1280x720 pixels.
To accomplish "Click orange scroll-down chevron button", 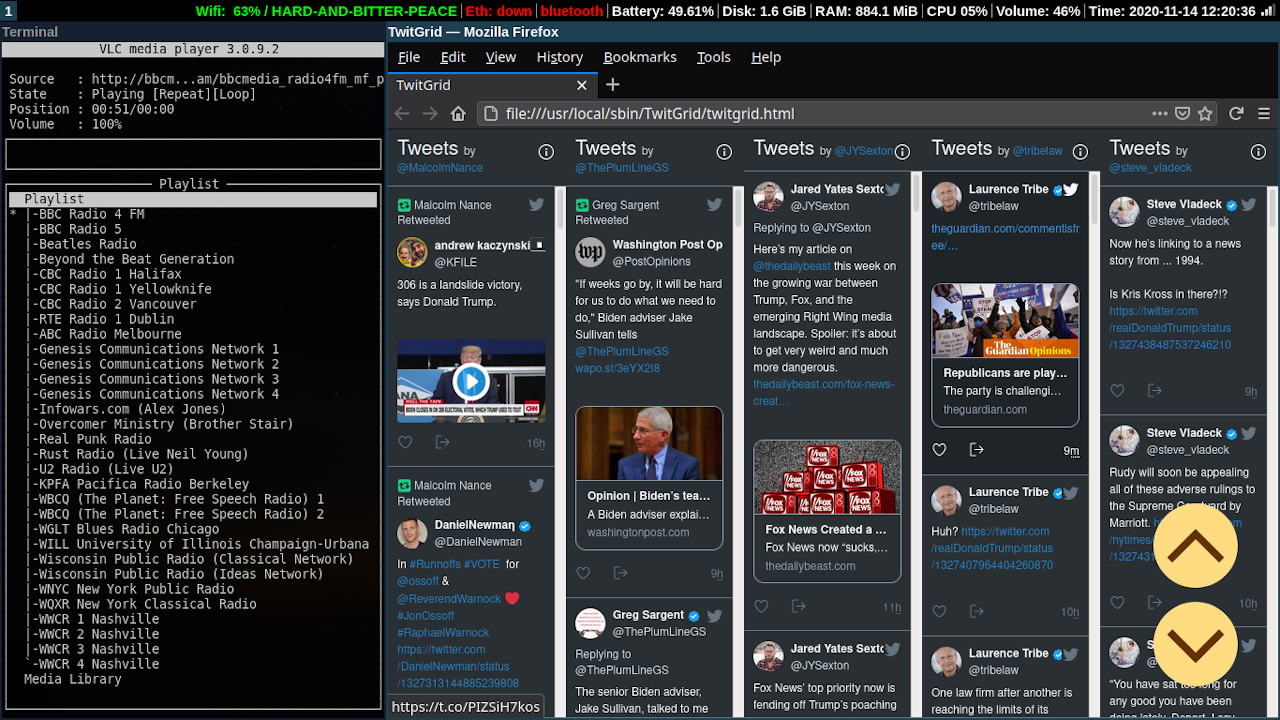I will click(1196, 644).
